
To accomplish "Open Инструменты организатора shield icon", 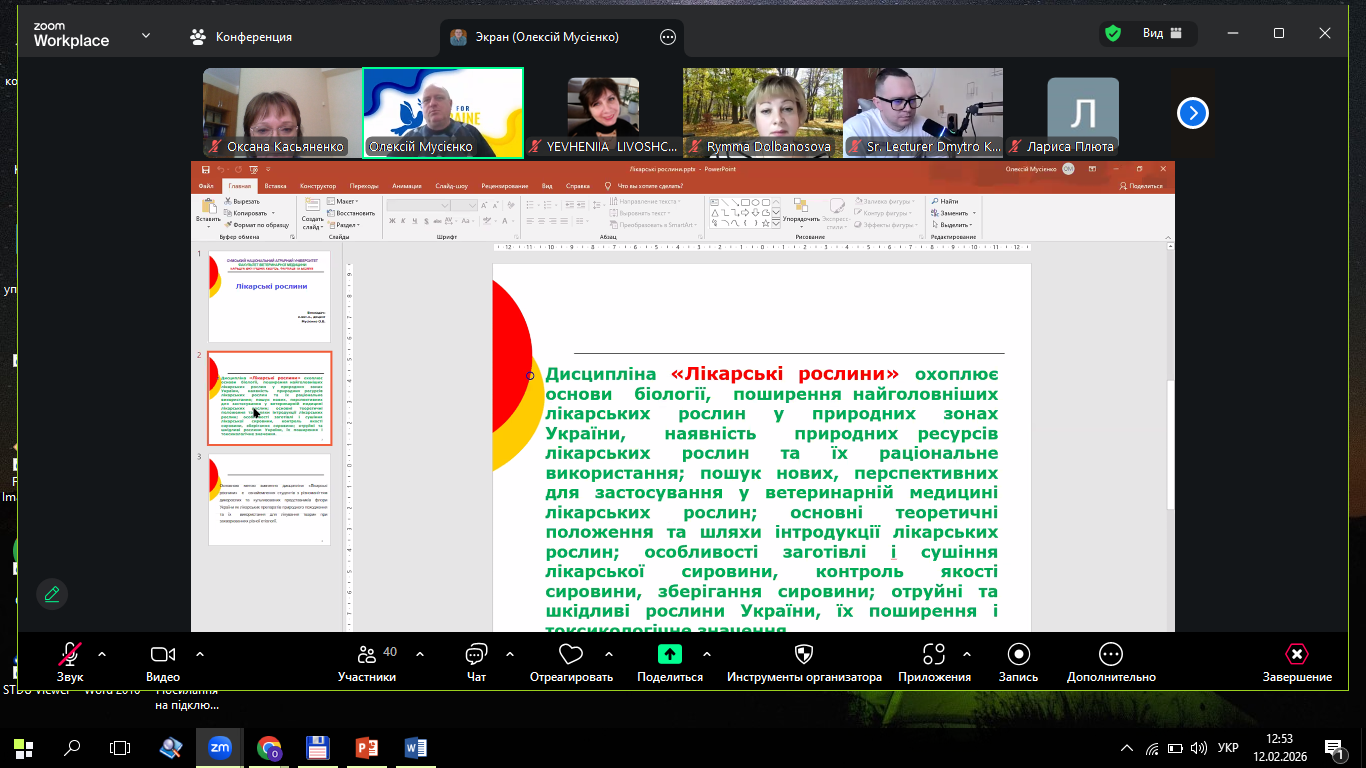I will [x=804, y=655].
